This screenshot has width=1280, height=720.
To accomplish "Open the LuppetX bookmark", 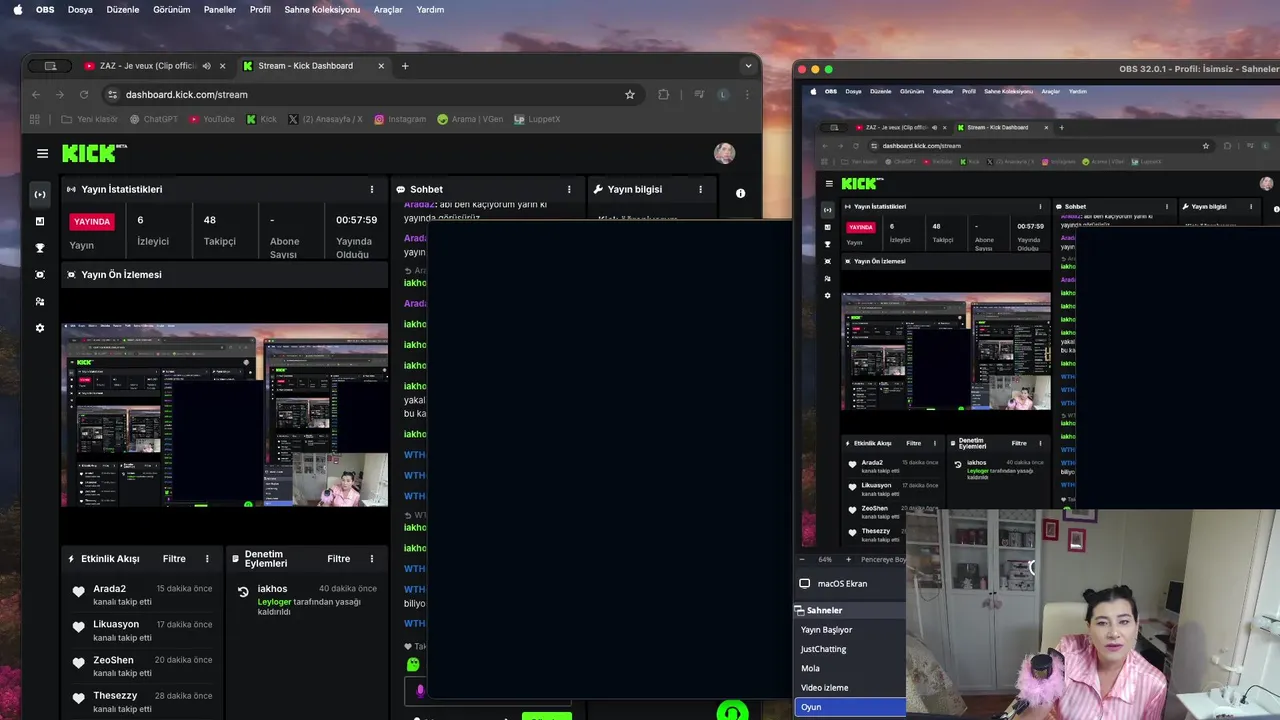I will pos(537,119).
